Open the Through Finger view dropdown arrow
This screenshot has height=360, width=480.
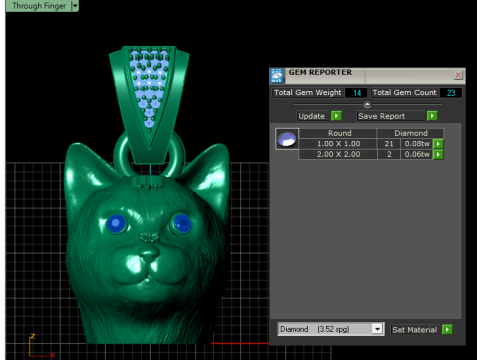tap(75, 6)
